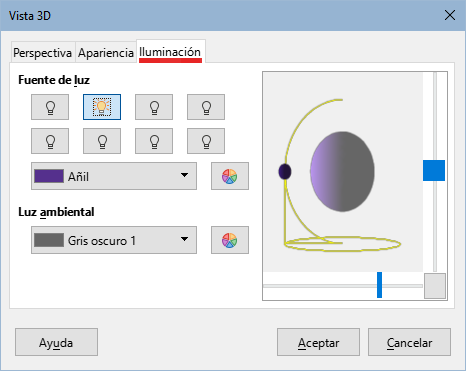This screenshot has width=466, height=371.
Task: Select the seventh light source bulb
Action: pyautogui.click(x=154, y=141)
